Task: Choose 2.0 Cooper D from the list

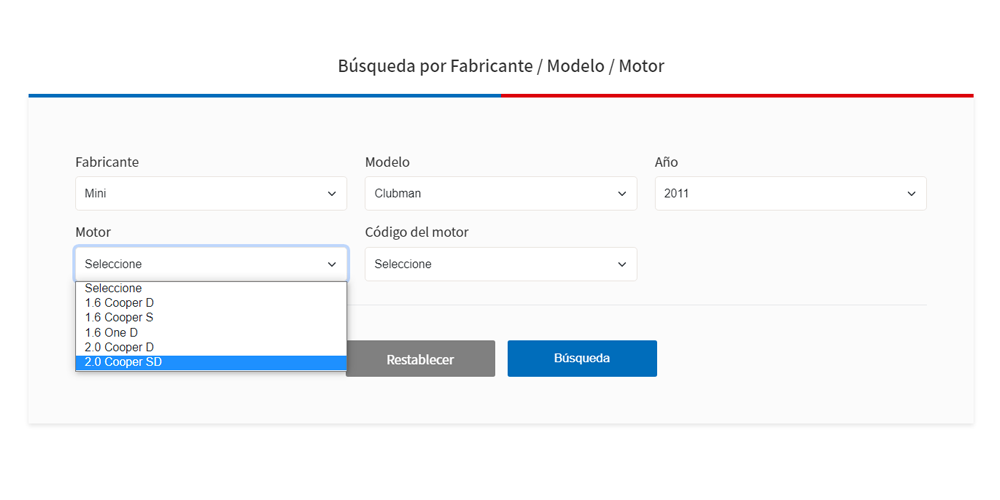Action: (211, 348)
